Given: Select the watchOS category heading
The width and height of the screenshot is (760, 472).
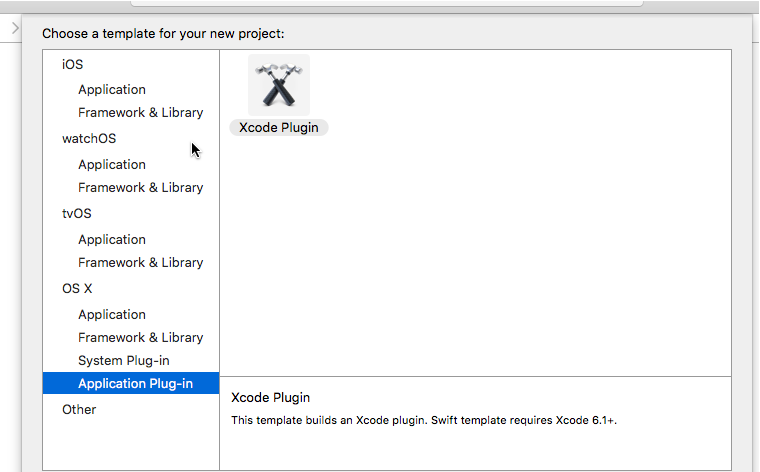Looking at the screenshot, I should 89,139.
